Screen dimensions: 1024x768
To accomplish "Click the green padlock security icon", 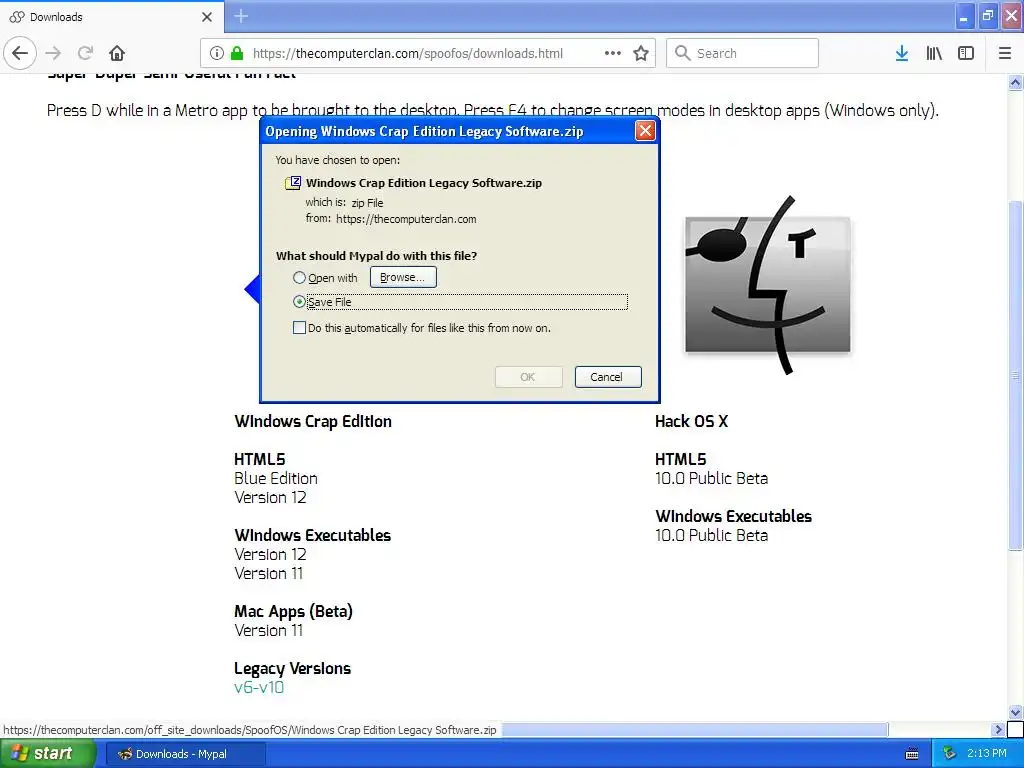I will click(x=237, y=53).
